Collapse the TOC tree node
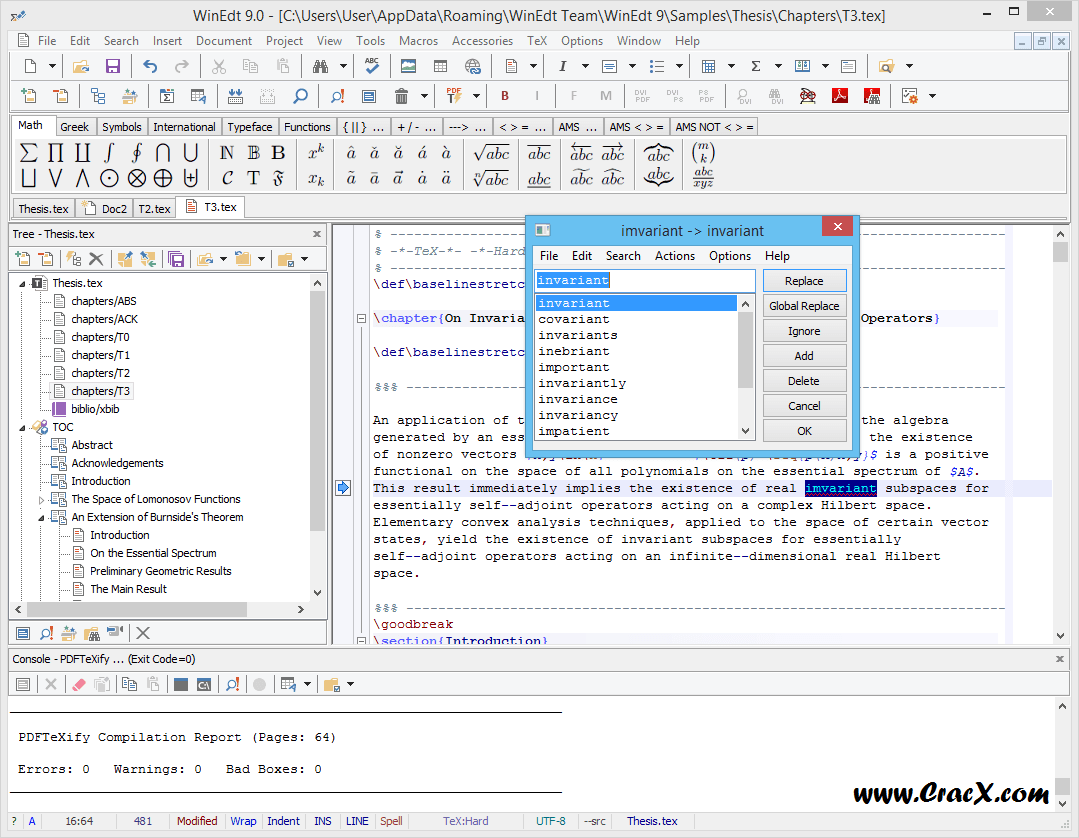Viewport: 1079px width, 838px height. pos(22,427)
